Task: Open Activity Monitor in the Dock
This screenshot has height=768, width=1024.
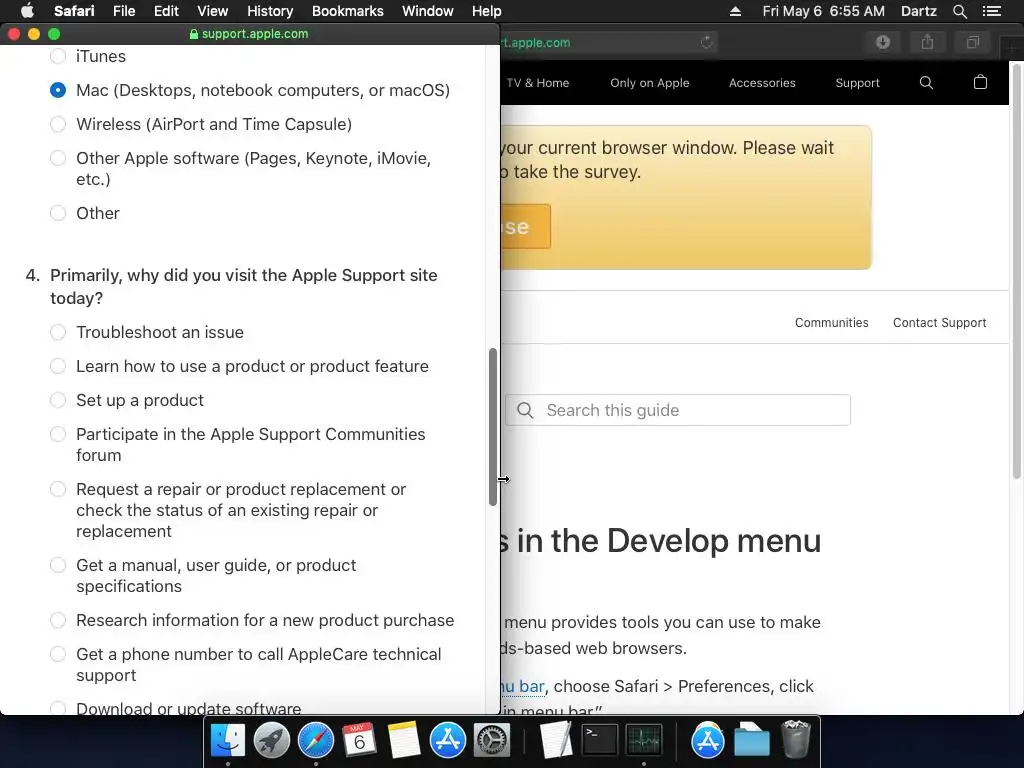Action: (x=644, y=741)
